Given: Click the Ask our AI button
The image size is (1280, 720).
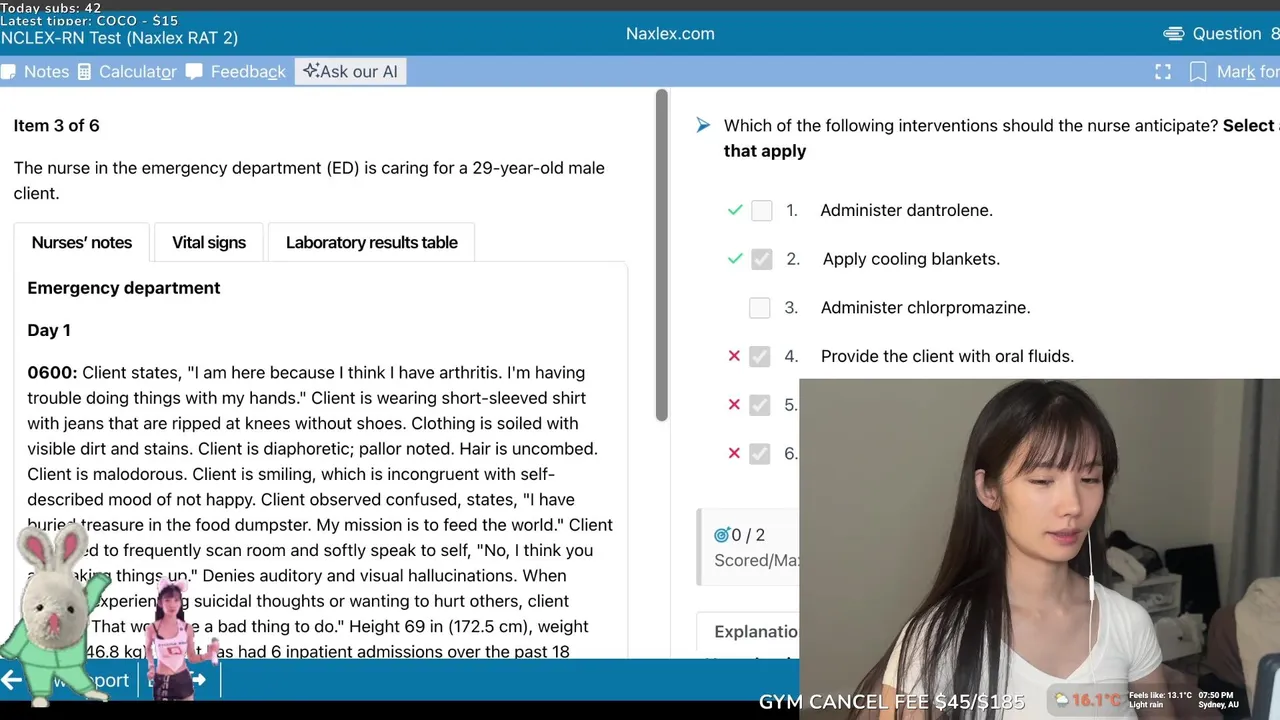Looking at the screenshot, I should (x=351, y=72).
